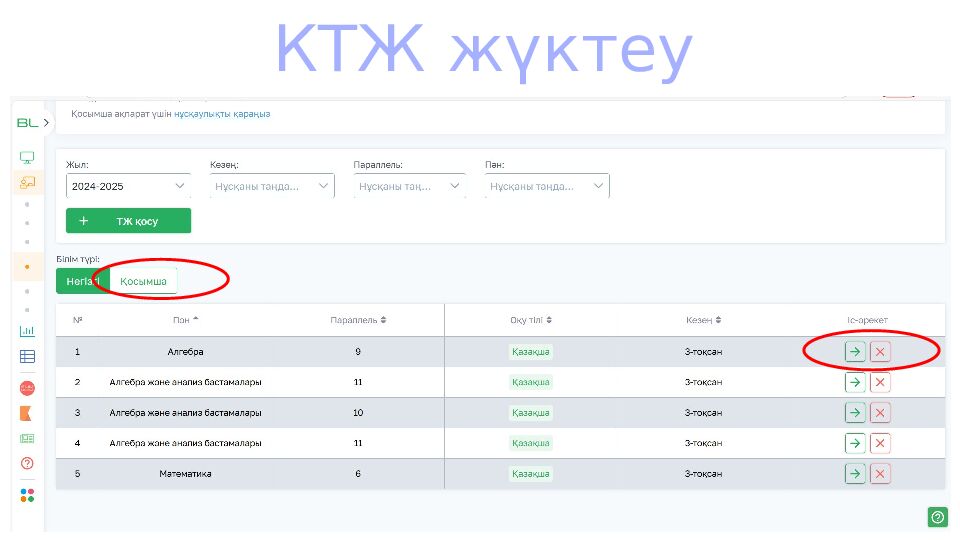
Task: Click the ТЖ қосу button
Action: 128,221
